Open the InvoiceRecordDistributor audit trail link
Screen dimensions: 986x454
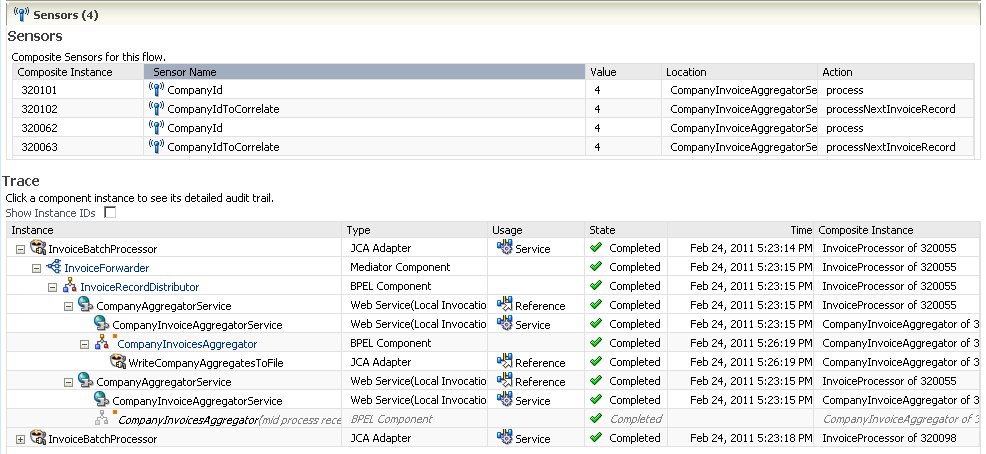[x=139, y=287]
